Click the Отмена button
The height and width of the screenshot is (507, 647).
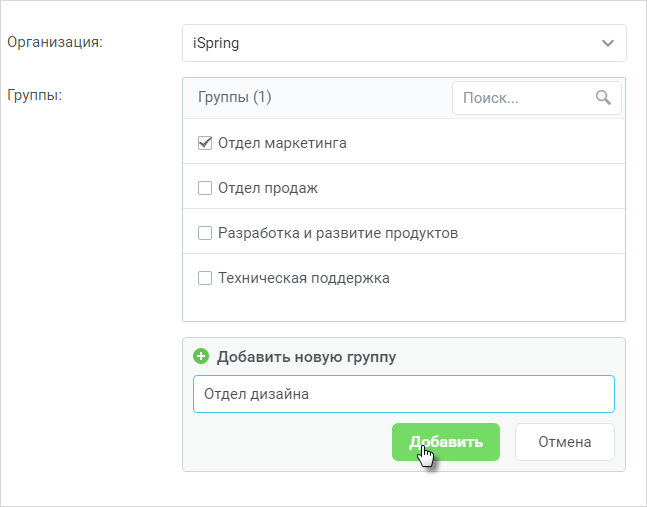click(x=564, y=442)
